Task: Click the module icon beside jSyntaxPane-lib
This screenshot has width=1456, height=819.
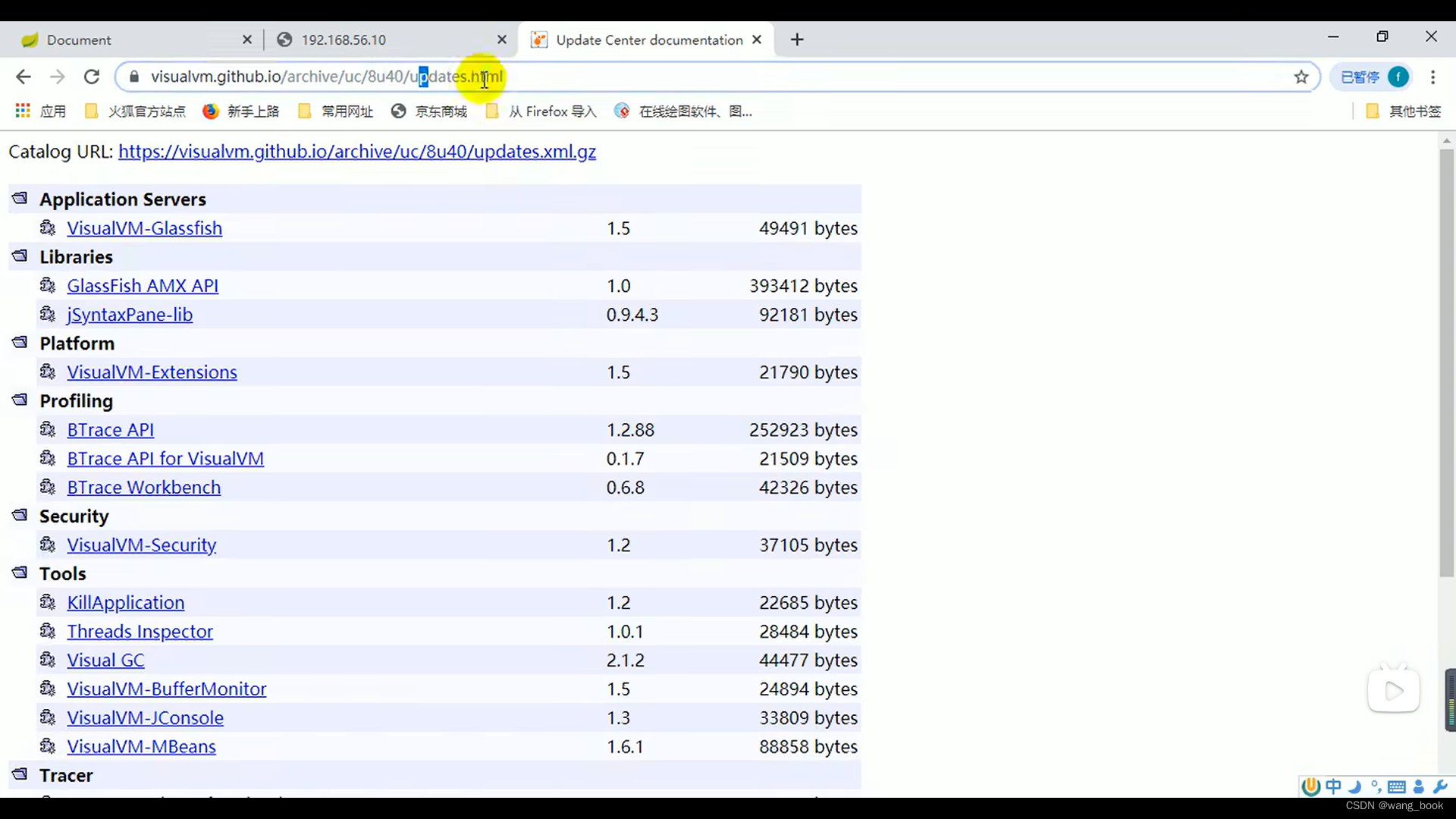Action: [48, 314]
